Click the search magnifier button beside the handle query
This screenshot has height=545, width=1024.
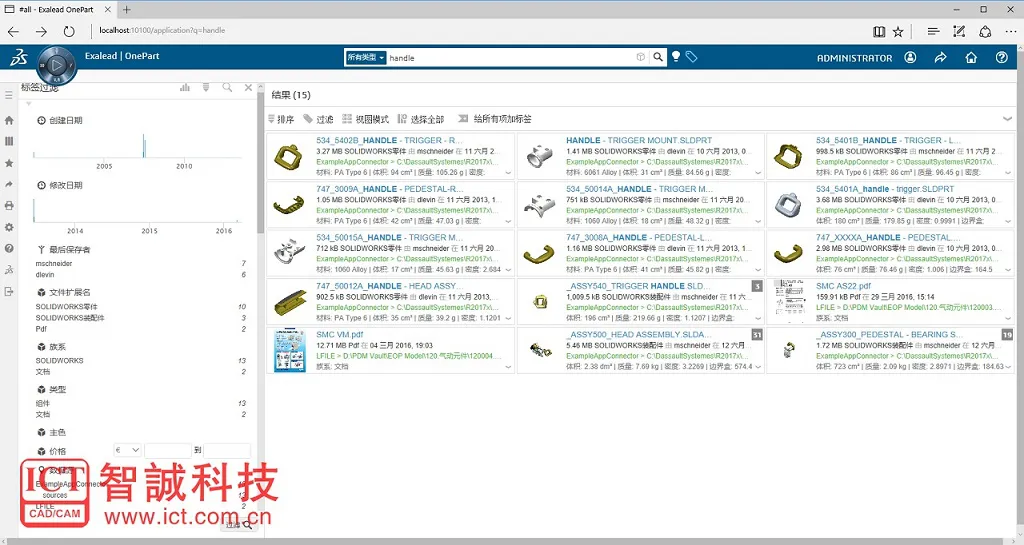pos(658,58)
